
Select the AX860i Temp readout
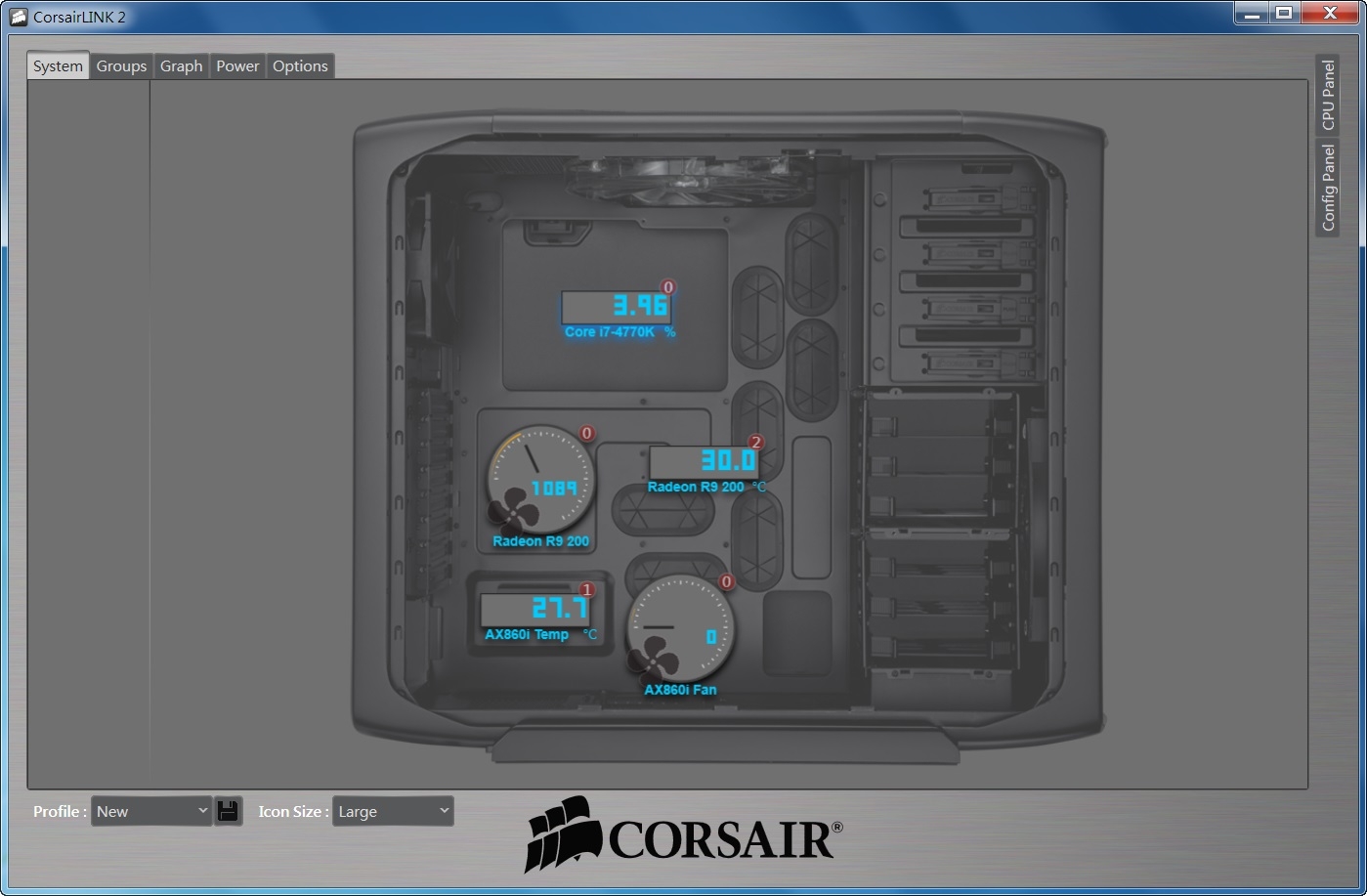tap(535, 610)
